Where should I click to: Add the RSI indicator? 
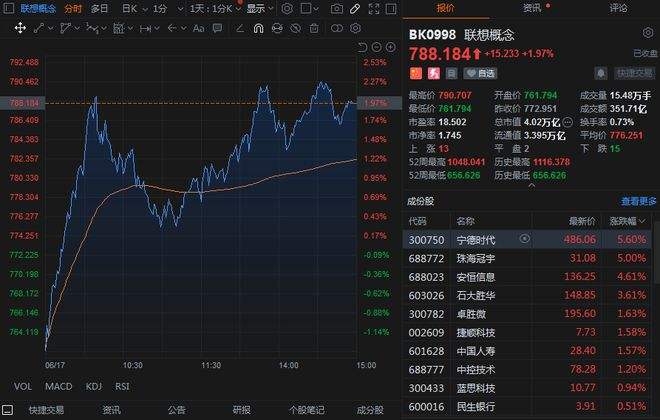122,386
